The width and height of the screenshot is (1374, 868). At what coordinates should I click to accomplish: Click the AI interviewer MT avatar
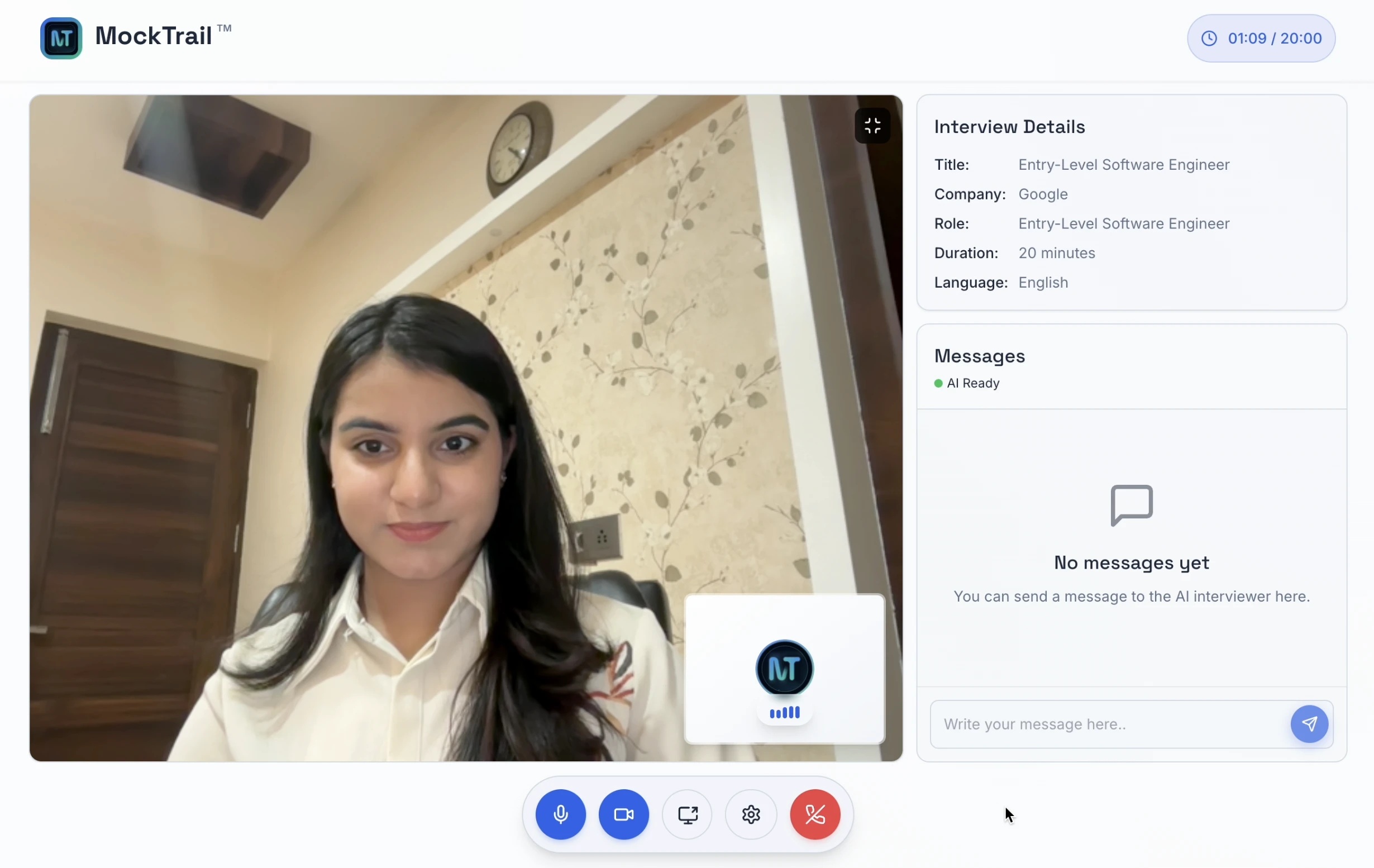coord(785,668)
